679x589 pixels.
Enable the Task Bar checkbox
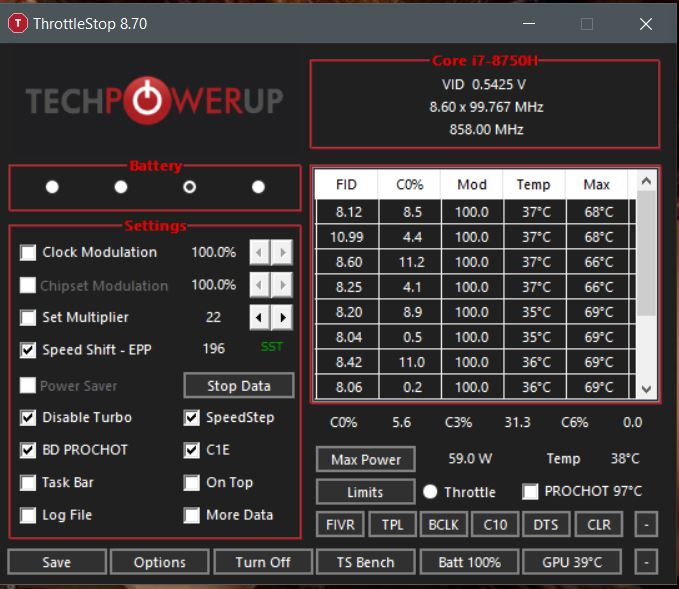pos(28,482)
